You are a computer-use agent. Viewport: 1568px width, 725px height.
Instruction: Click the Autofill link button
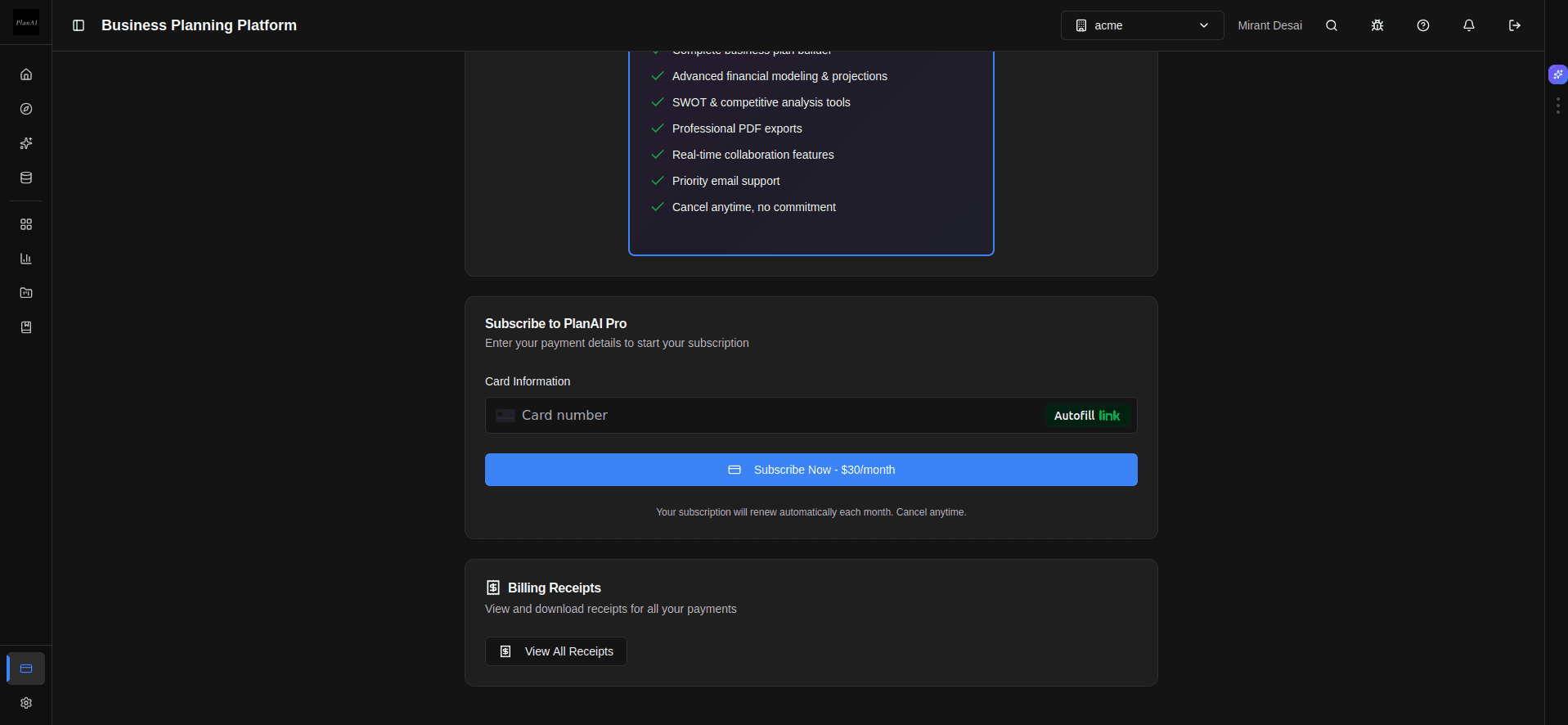tap(1087, 416)
